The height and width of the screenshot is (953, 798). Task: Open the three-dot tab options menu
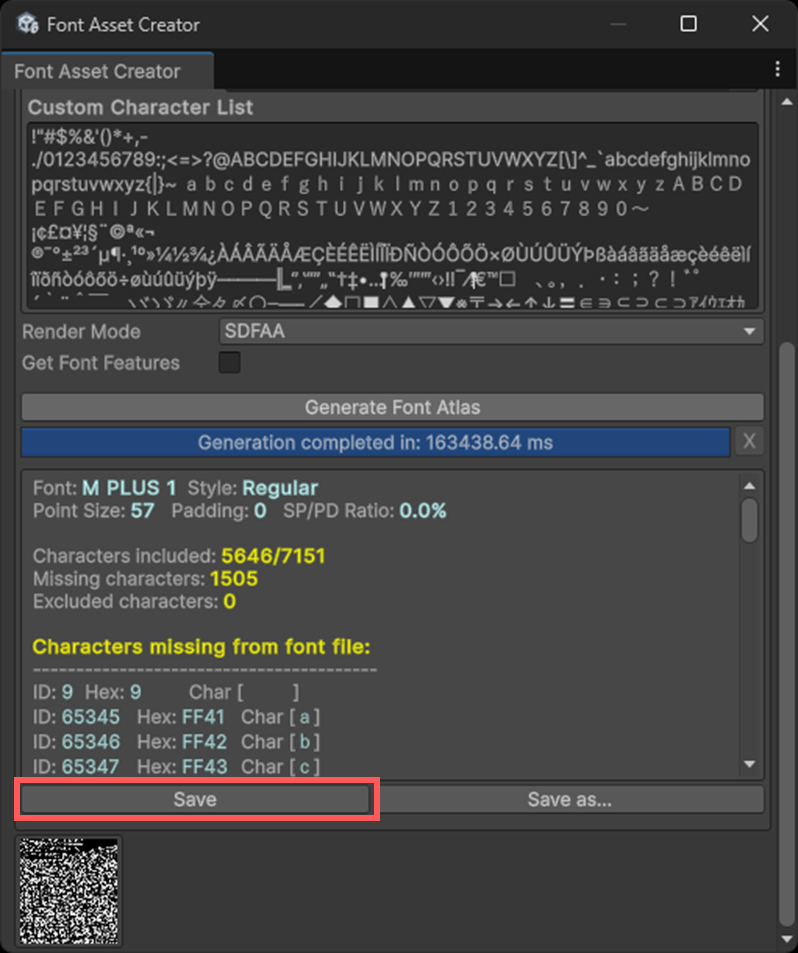[x=777, y=69]
